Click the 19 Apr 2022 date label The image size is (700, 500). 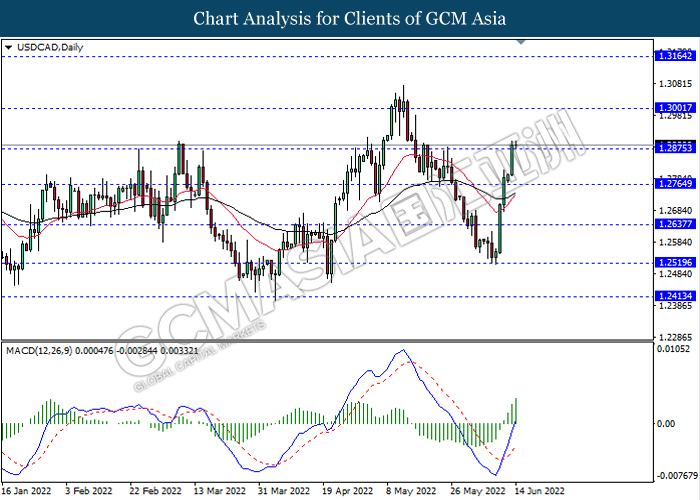[348, 491]
